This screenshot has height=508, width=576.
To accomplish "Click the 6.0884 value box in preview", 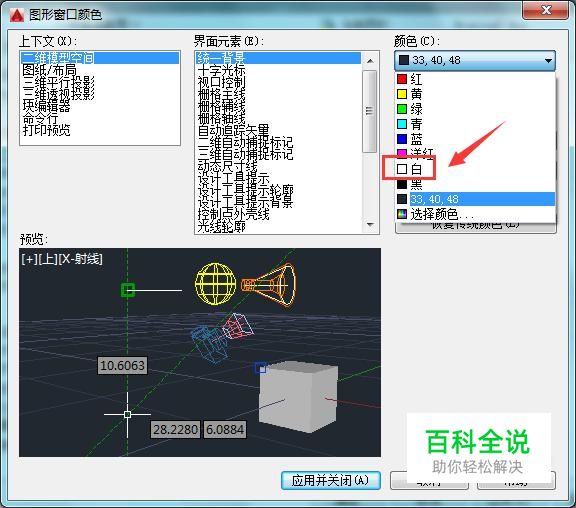I will coord(225,429).
